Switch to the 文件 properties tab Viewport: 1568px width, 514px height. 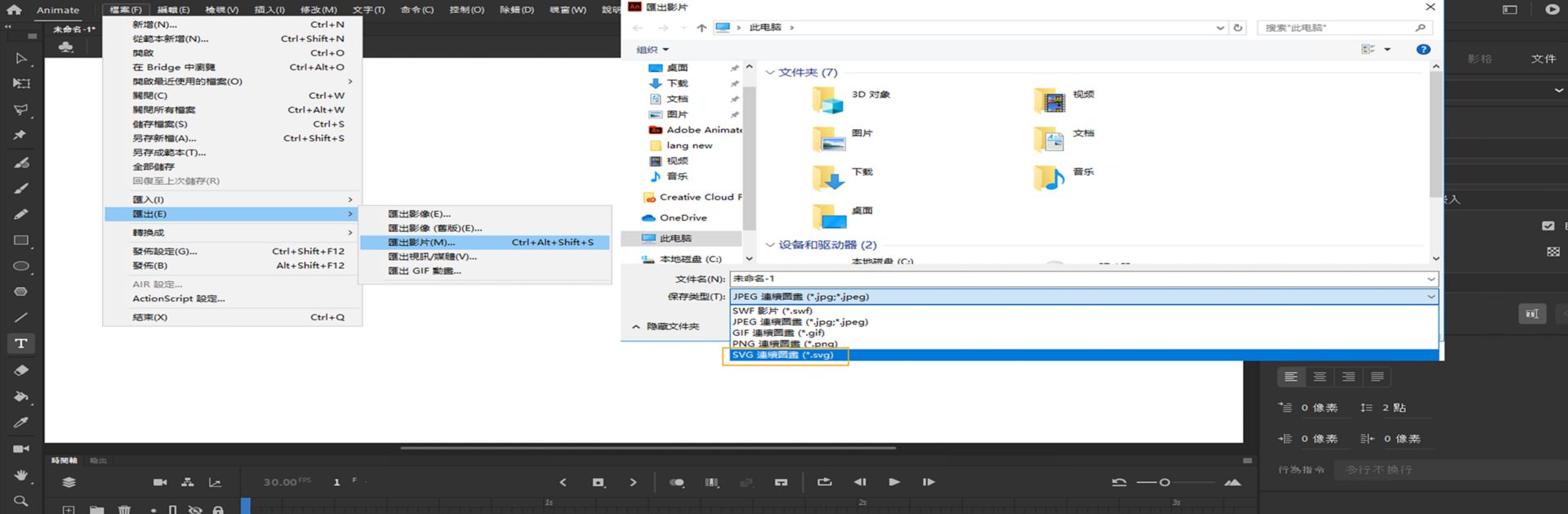(1543, 59)
